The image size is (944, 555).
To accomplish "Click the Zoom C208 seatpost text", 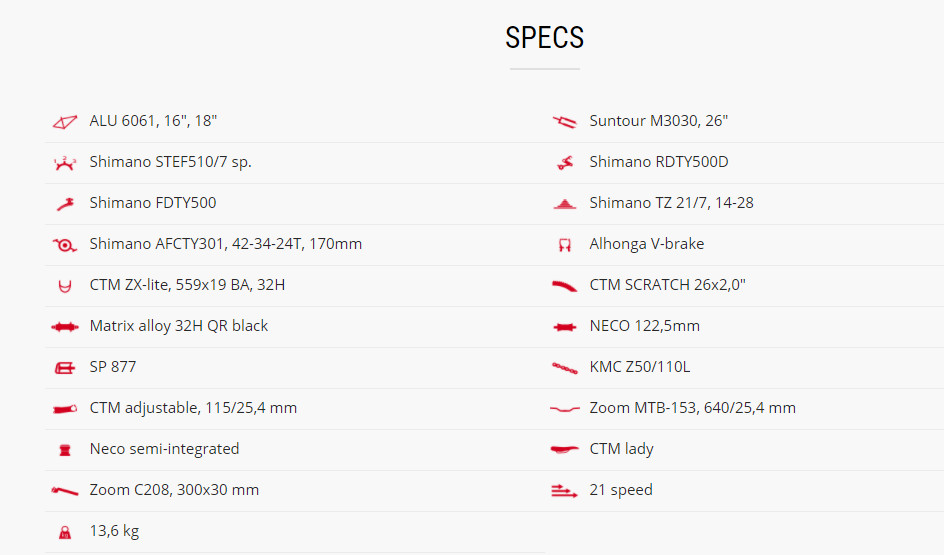I will click(174, 490).
